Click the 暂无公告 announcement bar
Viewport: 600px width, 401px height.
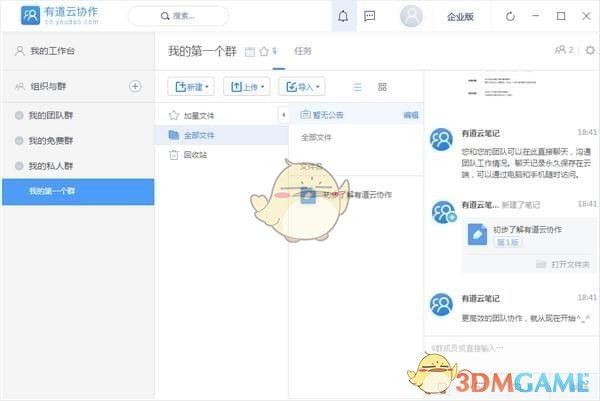coord(356,114)
